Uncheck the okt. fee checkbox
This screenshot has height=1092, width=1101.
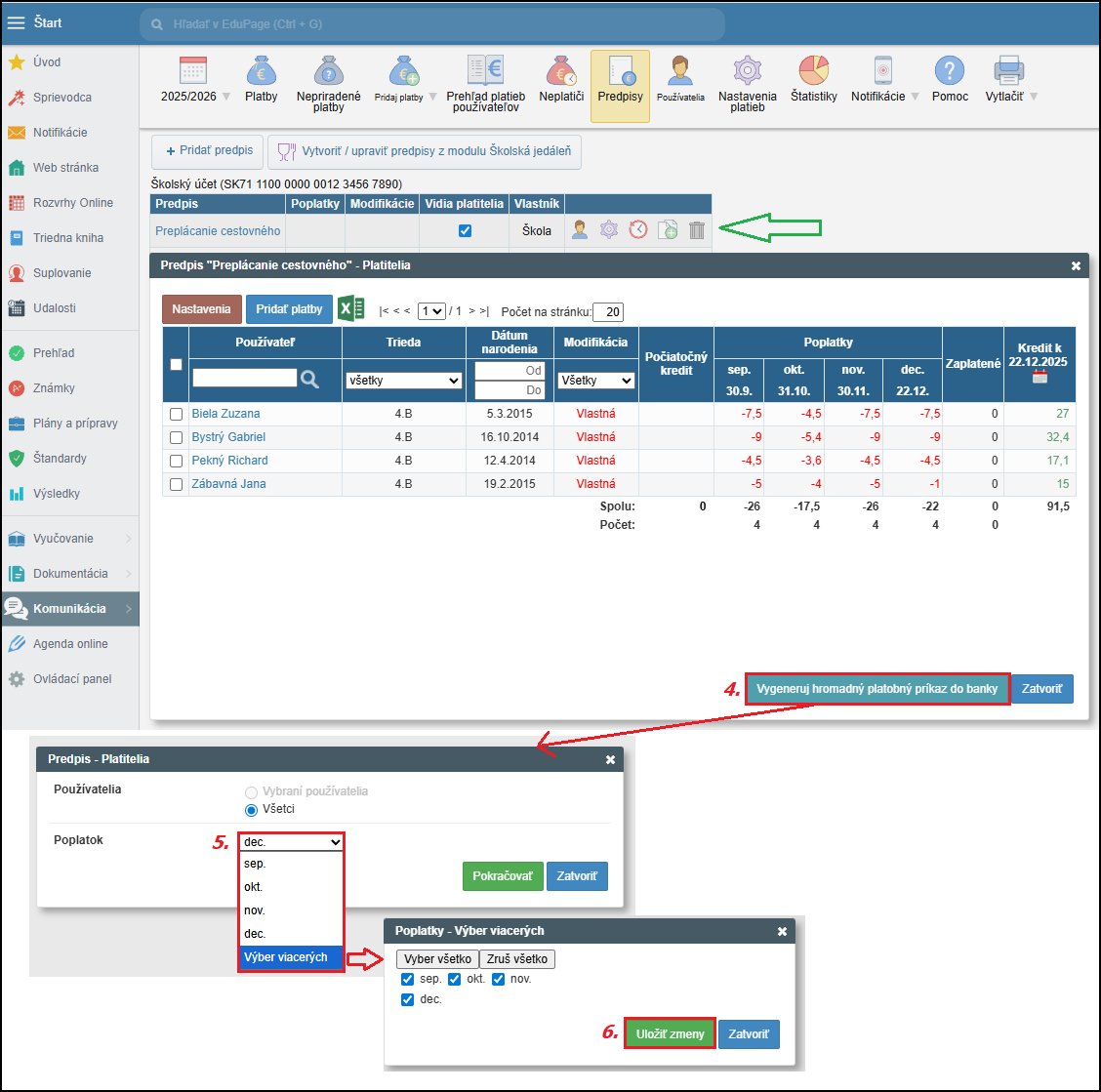pyautogui.click(x=454, y=979)
